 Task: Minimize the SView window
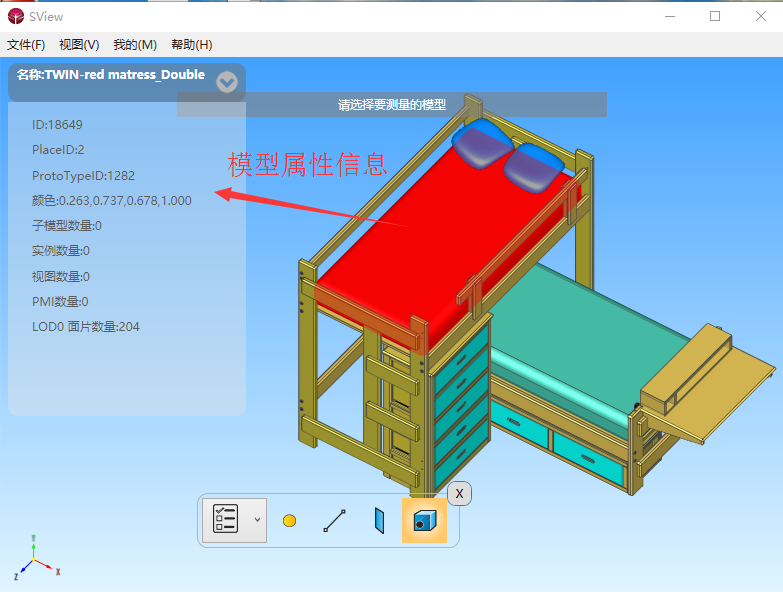click(670, 16)
